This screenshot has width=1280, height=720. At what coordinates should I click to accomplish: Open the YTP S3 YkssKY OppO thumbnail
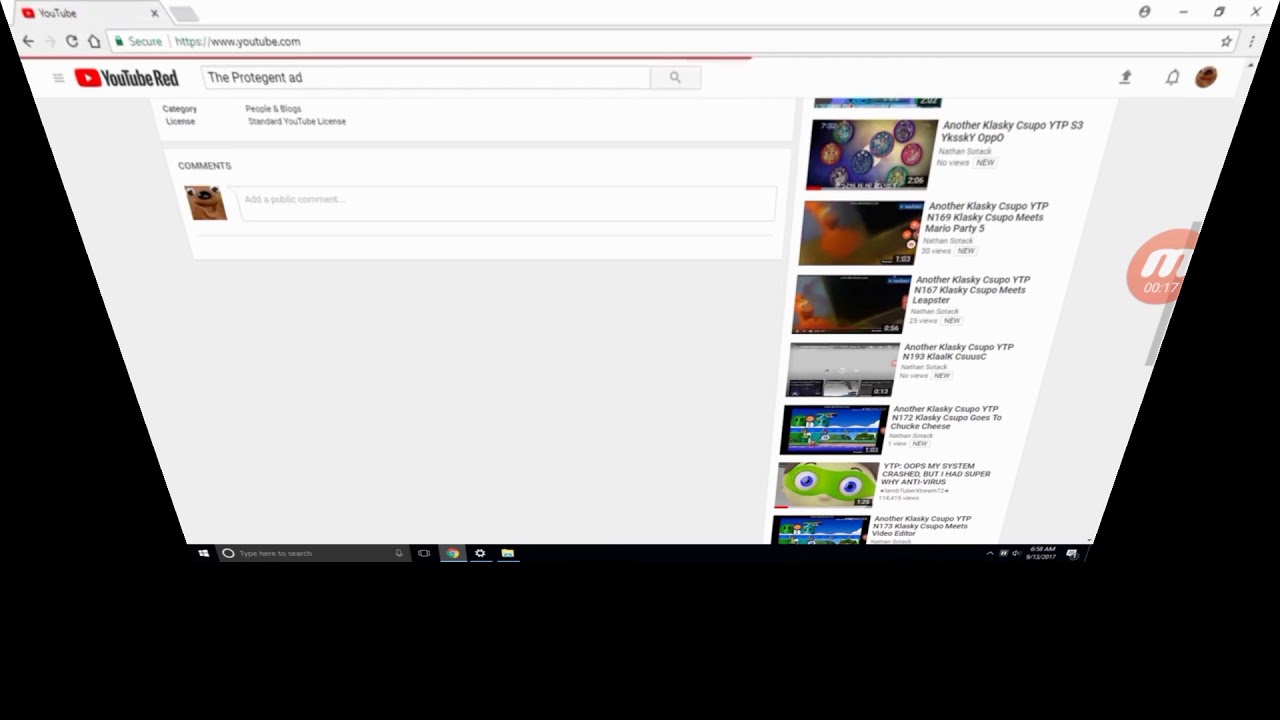click(872, 154)
